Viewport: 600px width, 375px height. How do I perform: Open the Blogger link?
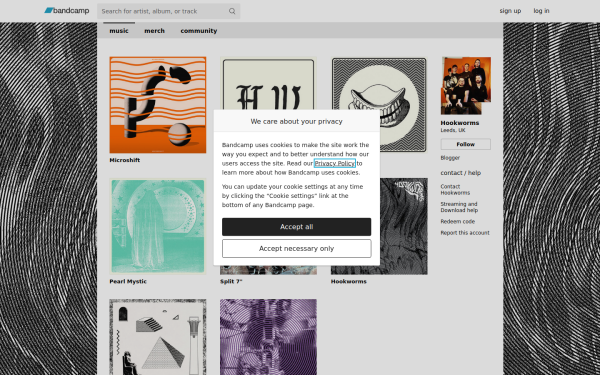coord(450,158)
